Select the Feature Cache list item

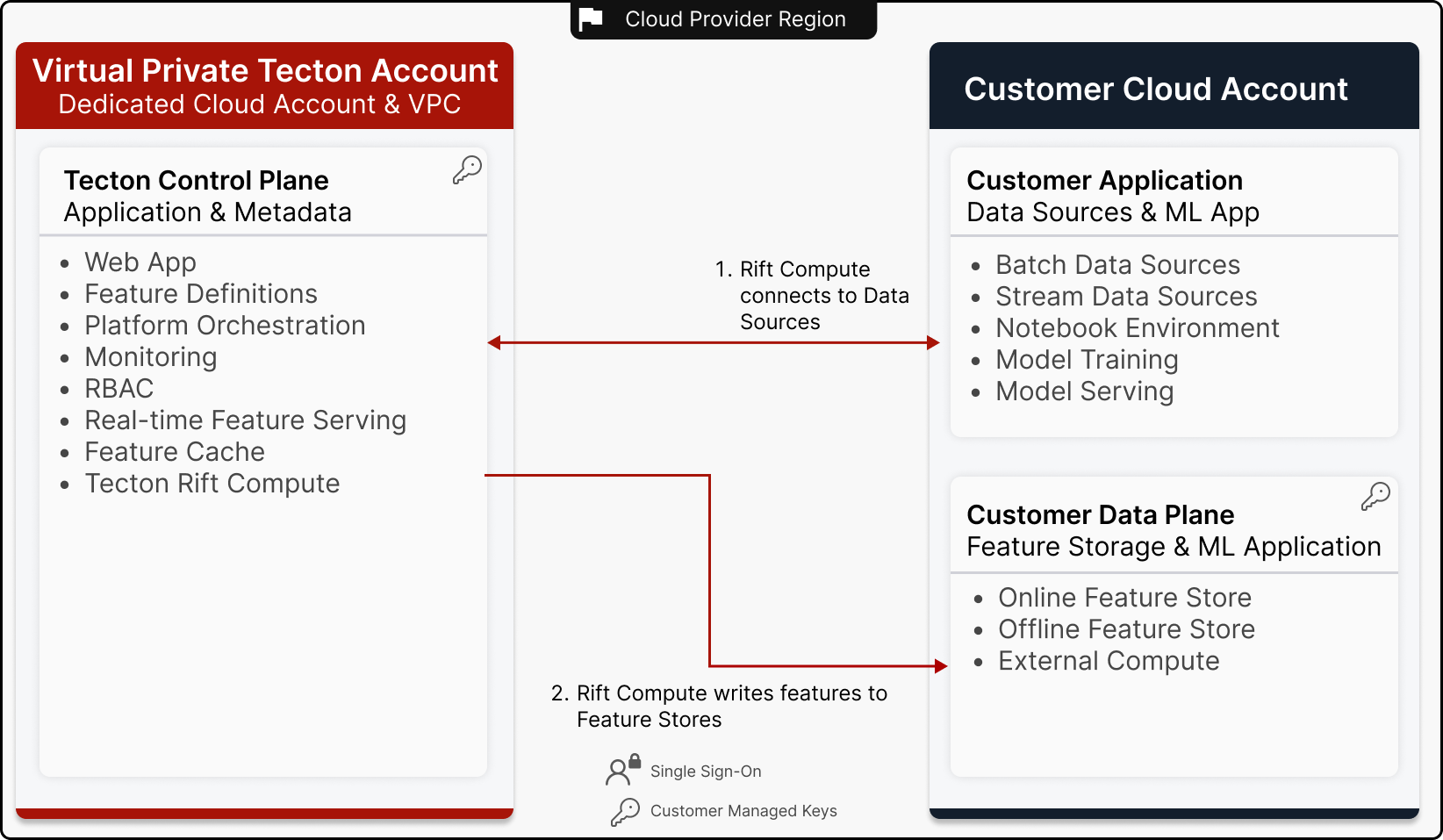pyautogui.click(x=175, y=451)
